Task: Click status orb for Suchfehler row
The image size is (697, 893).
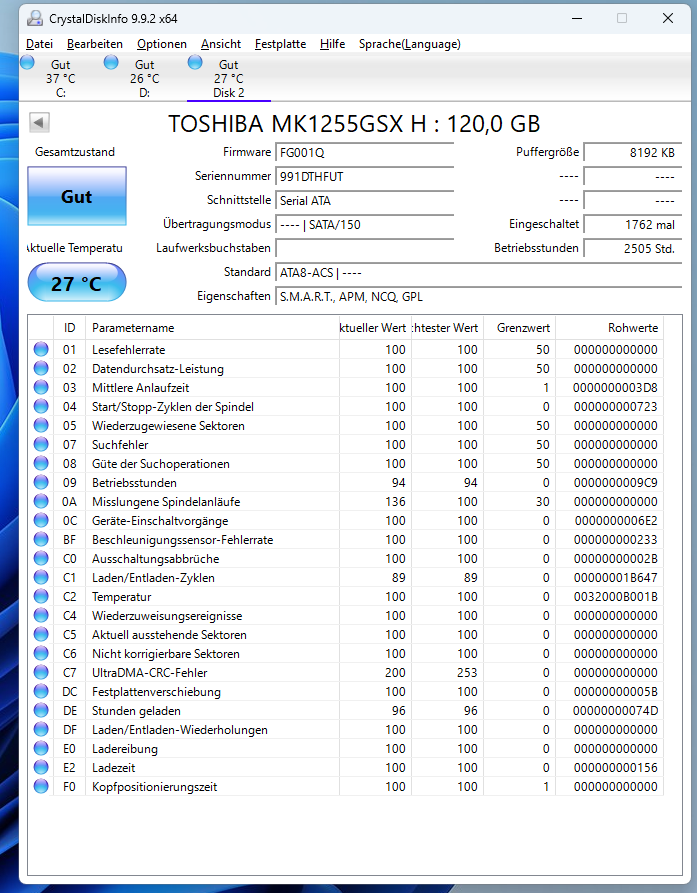Action: pos(41,444)
